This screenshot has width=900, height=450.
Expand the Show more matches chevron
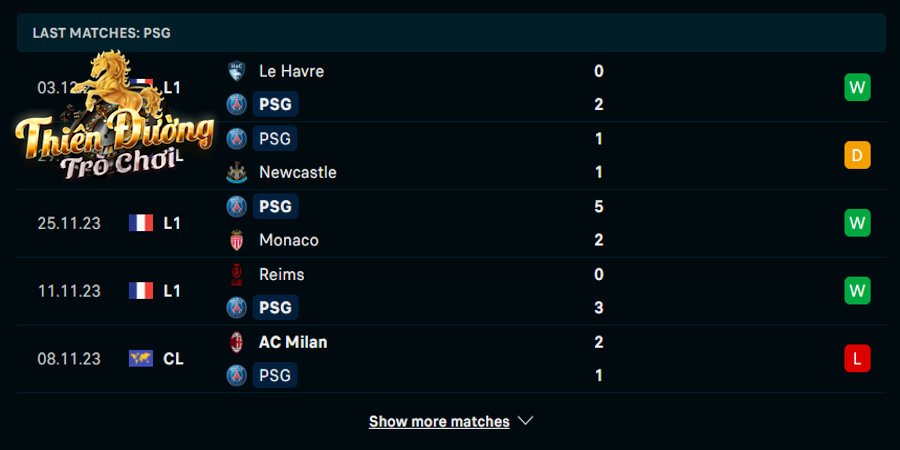525,421
